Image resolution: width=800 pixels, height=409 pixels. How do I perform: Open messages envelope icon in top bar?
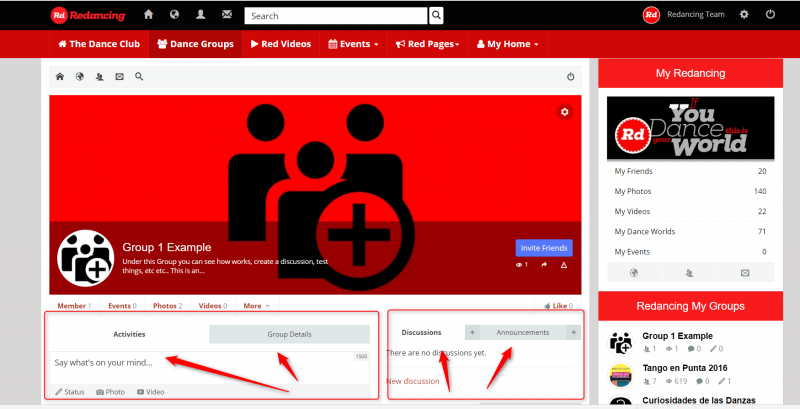227,15
